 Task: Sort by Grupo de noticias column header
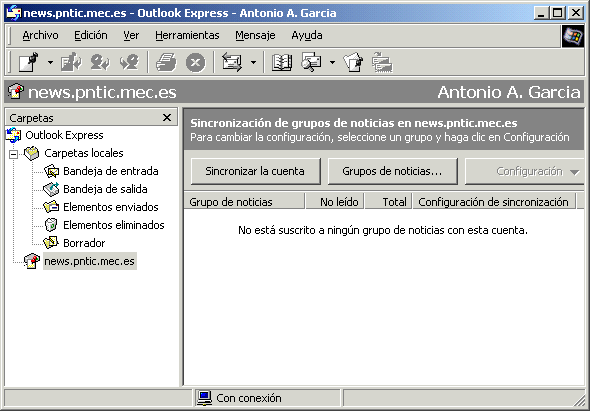[x=244, y=201]
